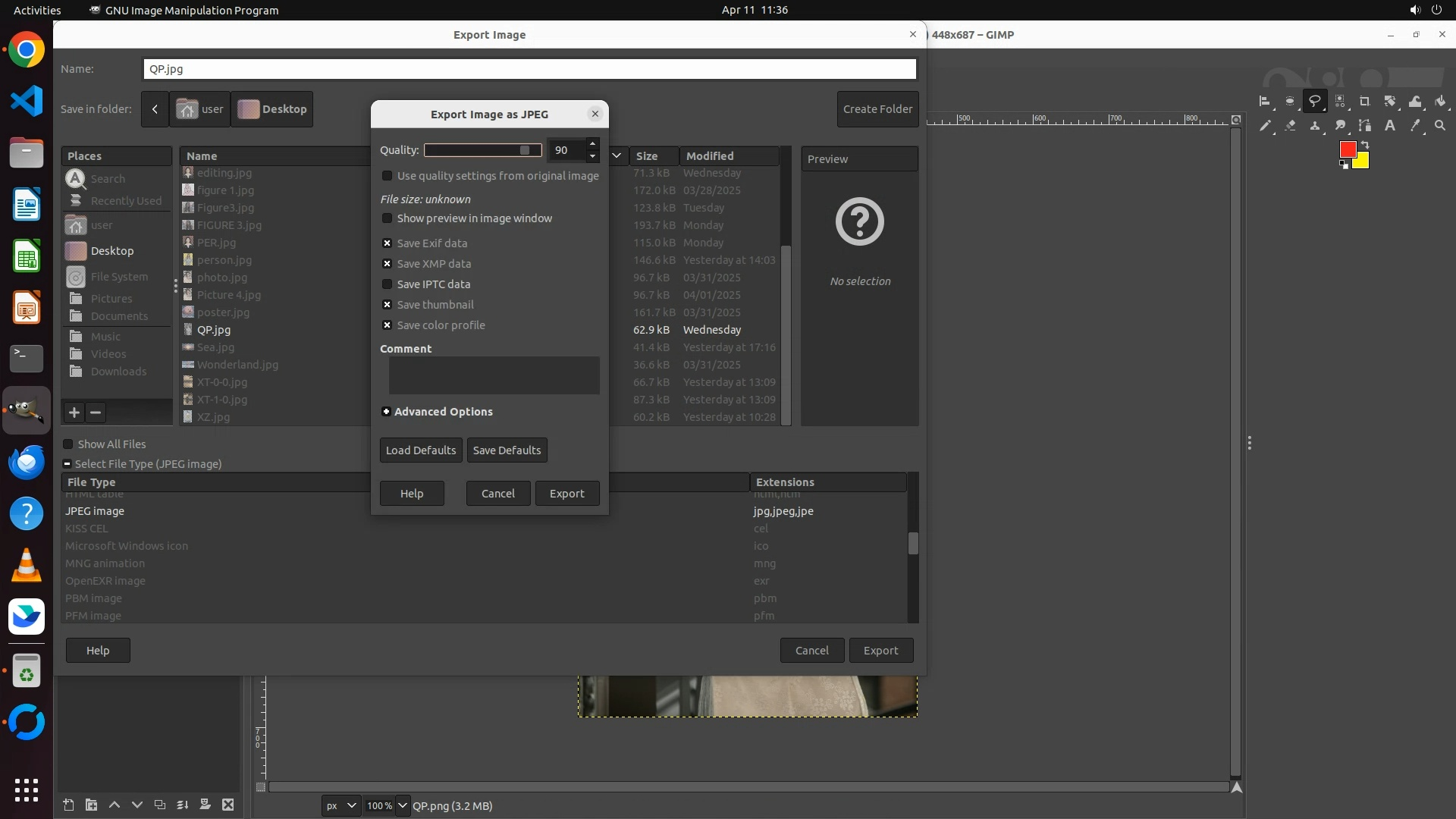Select the Text tool
The width and height of the screenshot is (1456, 819).
click(1389, 126)
